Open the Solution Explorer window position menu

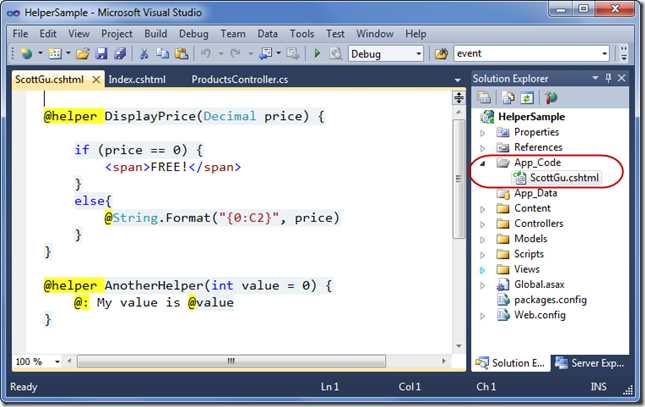[595, 78]
